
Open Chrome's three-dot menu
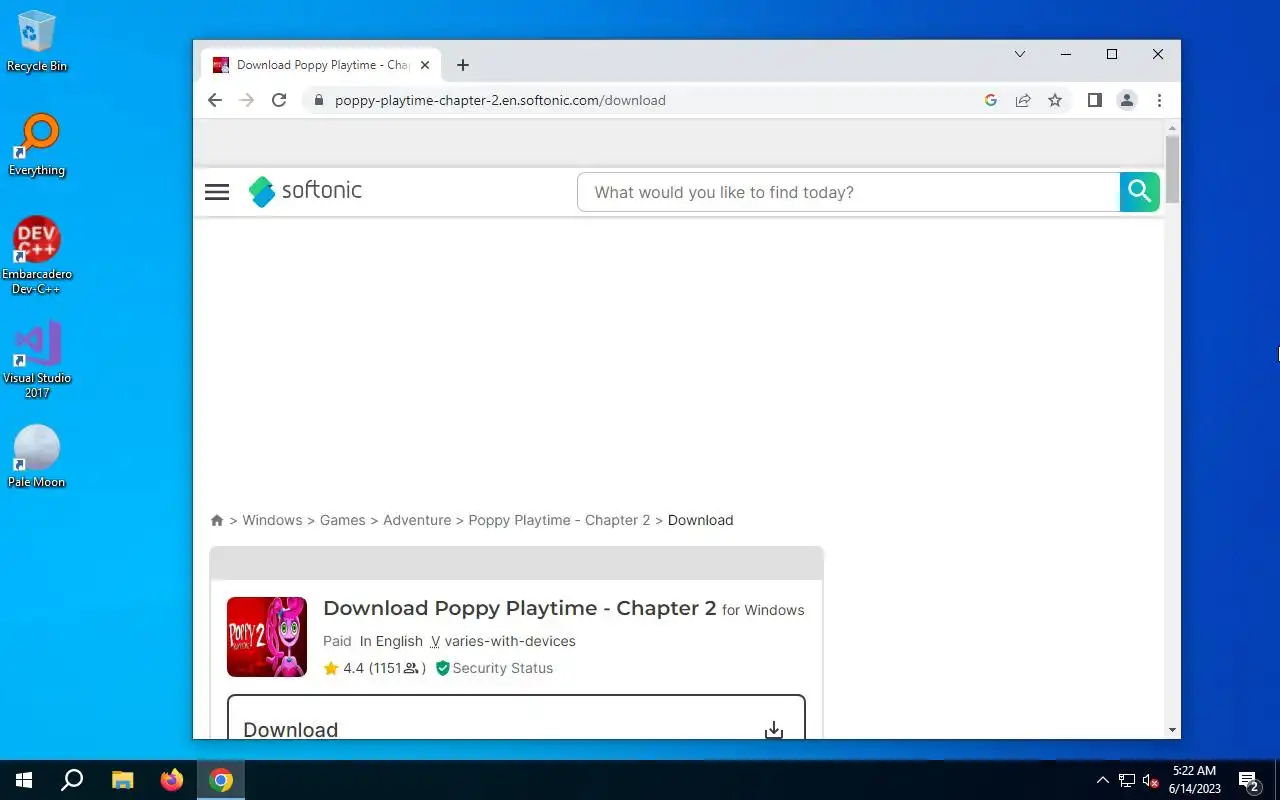point(1159,100)
